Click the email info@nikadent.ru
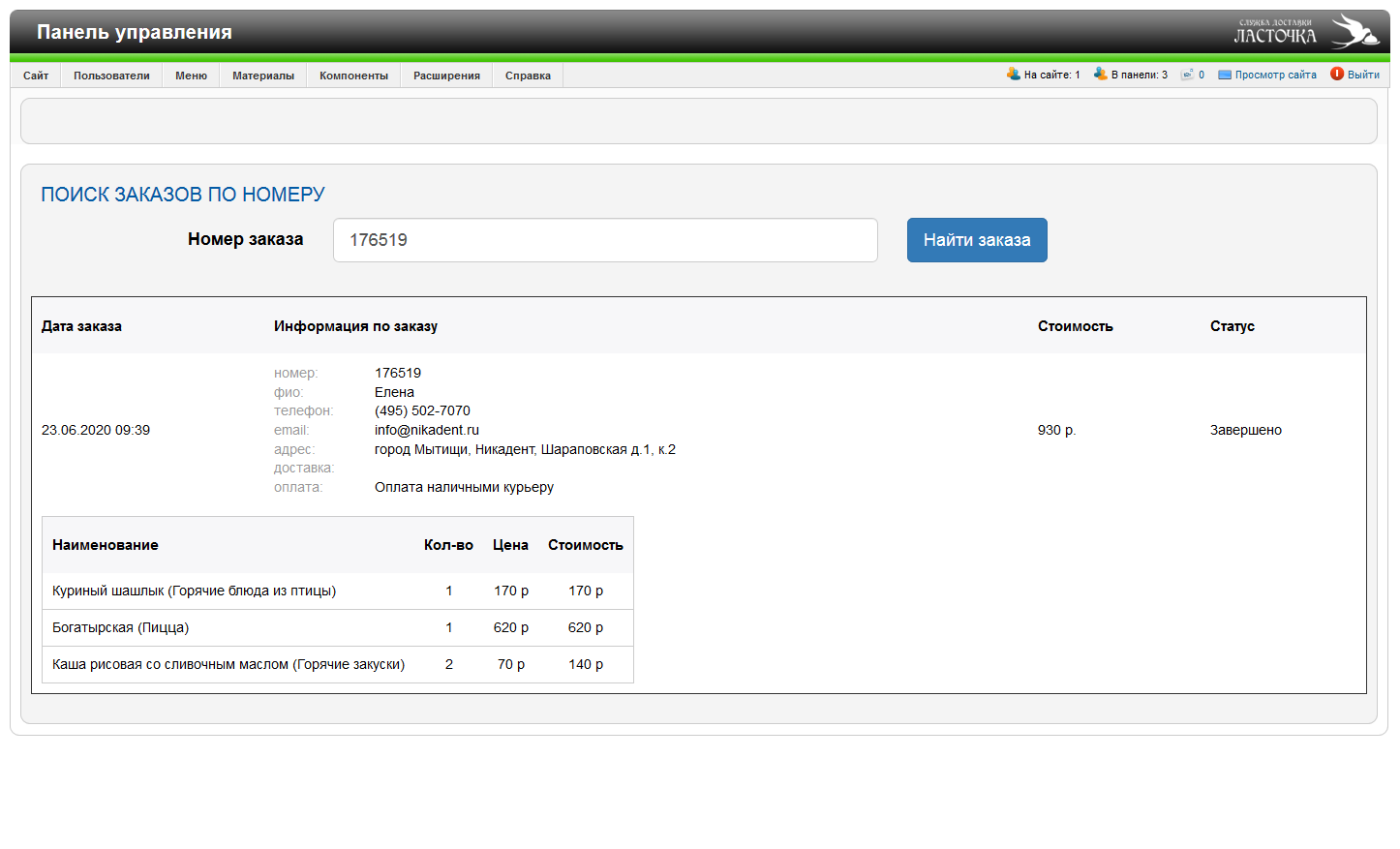 point(427,430)
